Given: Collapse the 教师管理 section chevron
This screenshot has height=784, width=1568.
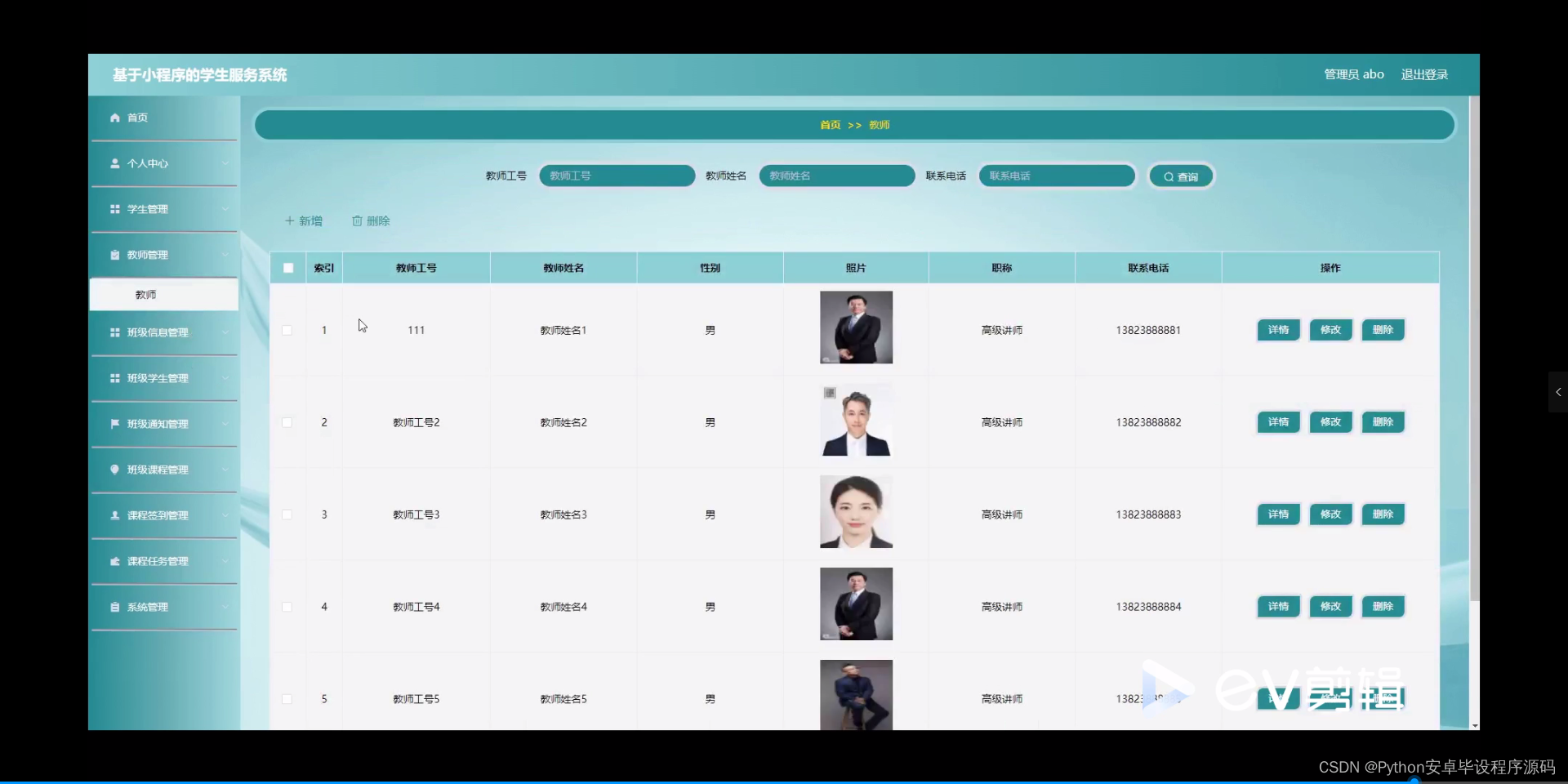Looking at the screenshot, I should [226, 255].
